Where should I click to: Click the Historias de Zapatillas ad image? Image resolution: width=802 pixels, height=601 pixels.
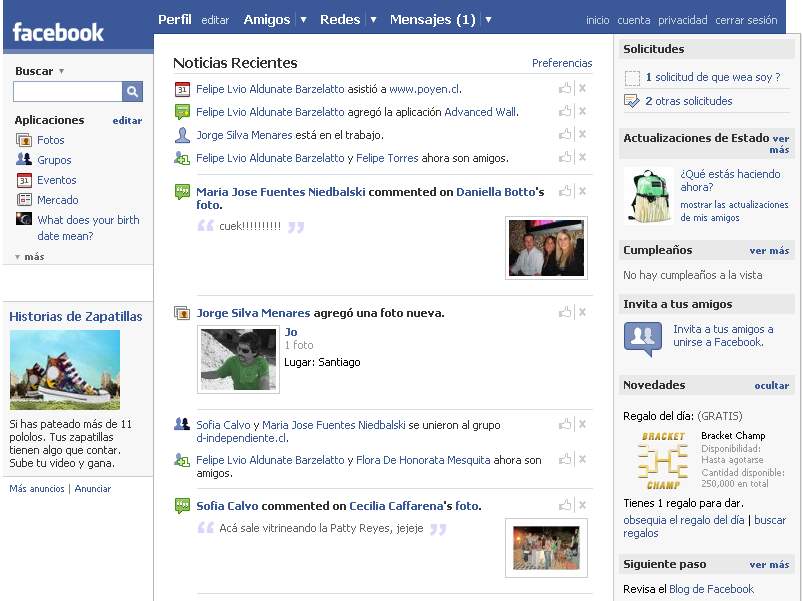click(x=65, y=370)
